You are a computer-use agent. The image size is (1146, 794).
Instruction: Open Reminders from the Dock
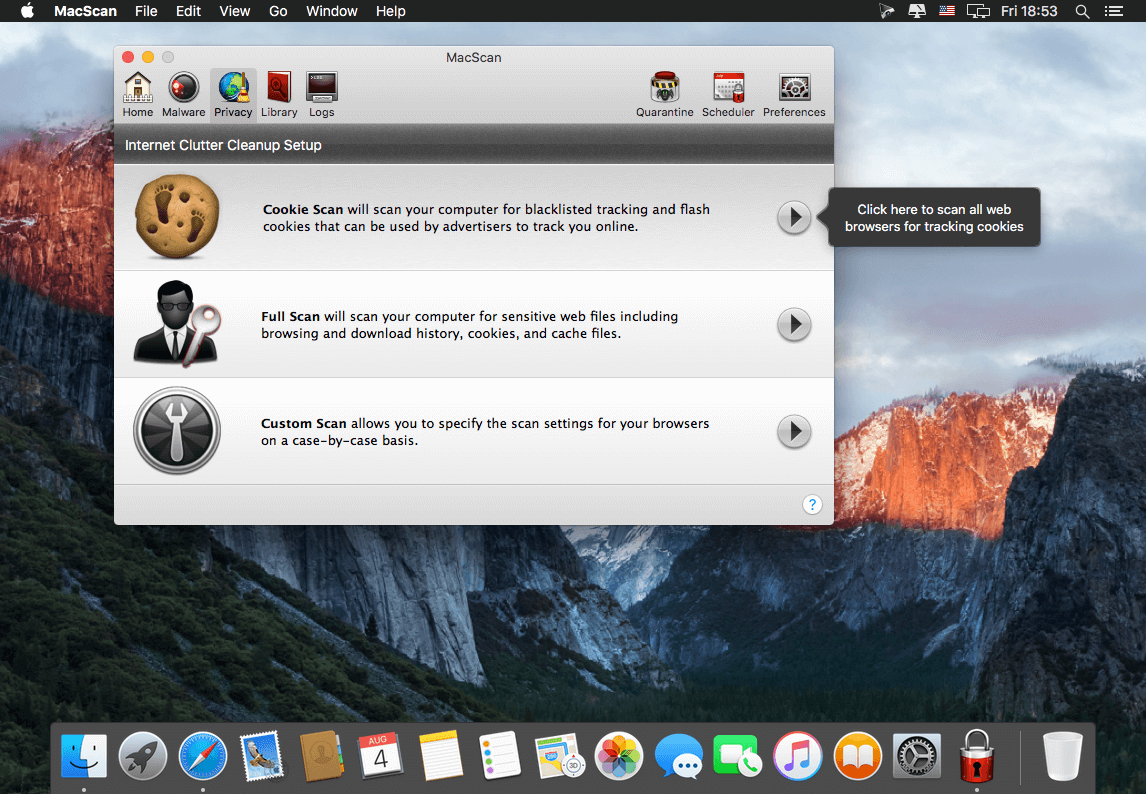(500, 756)
